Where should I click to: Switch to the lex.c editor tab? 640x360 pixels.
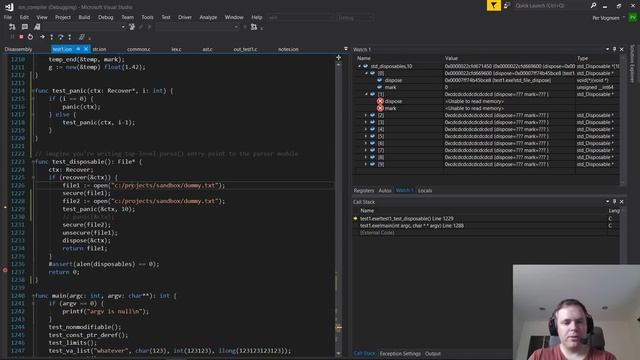(x=176, y=49)
